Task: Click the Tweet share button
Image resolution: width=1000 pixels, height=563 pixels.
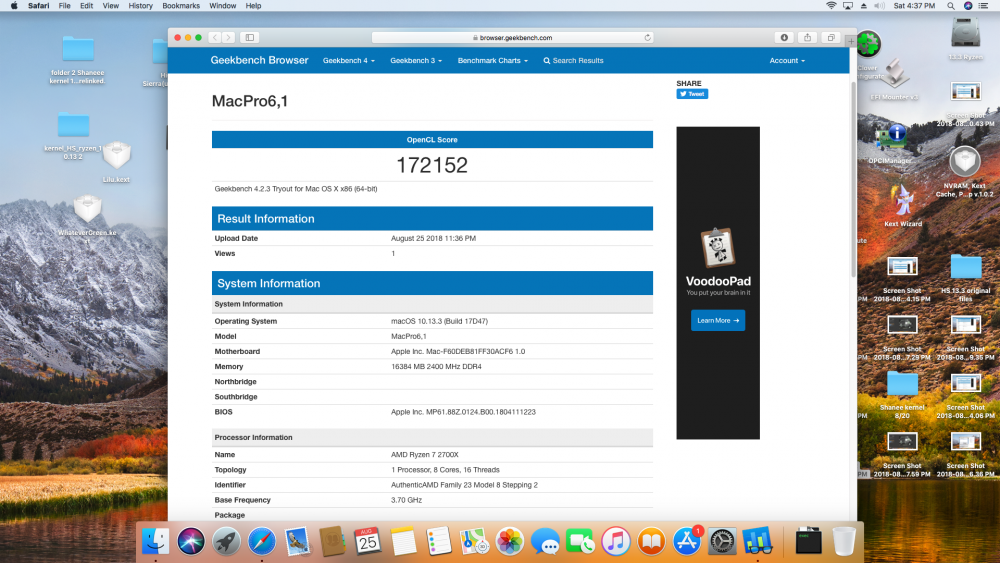Action: tap(692, 94)
